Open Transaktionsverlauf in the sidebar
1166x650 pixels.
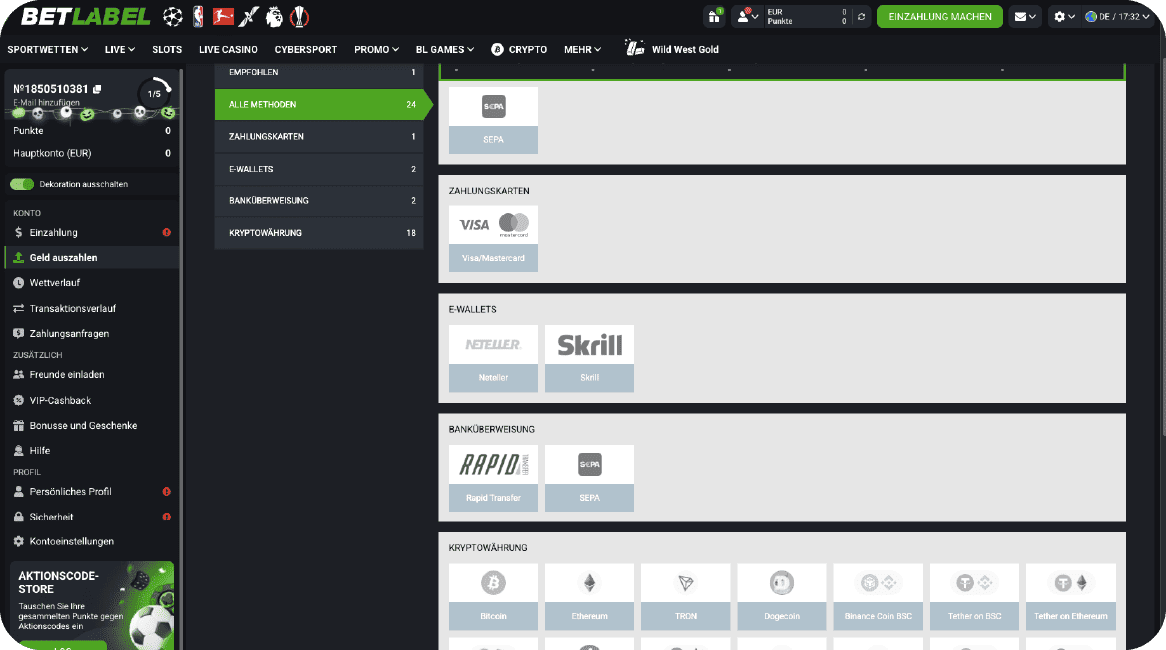pos(92,308)
